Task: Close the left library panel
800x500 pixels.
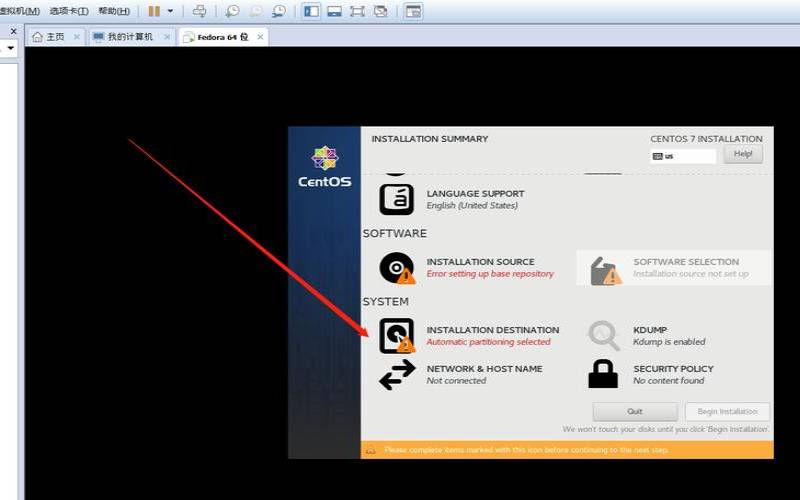Action: [14, 32]
